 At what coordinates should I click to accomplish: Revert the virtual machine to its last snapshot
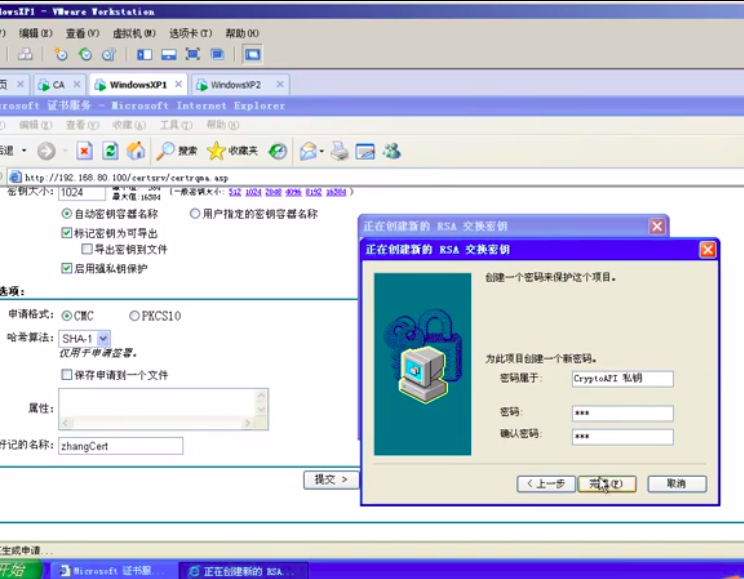tap(85, 55)
